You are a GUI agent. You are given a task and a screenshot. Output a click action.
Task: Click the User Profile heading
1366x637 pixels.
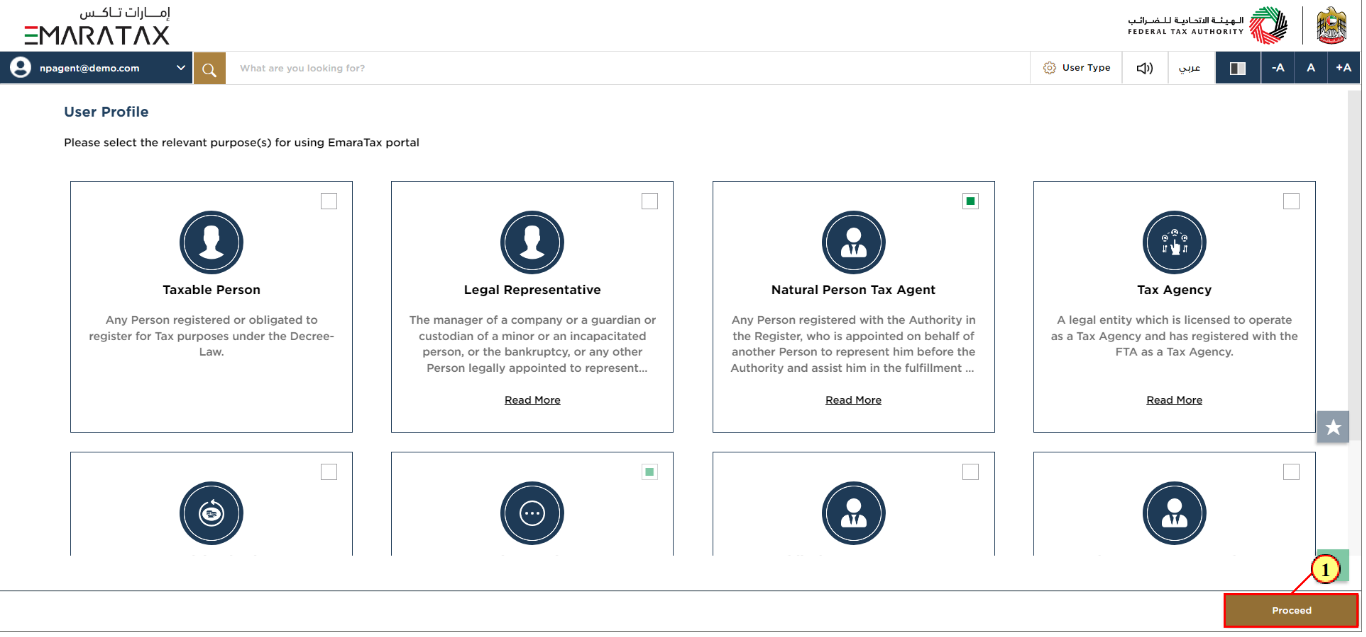click(x=106, y=112)
